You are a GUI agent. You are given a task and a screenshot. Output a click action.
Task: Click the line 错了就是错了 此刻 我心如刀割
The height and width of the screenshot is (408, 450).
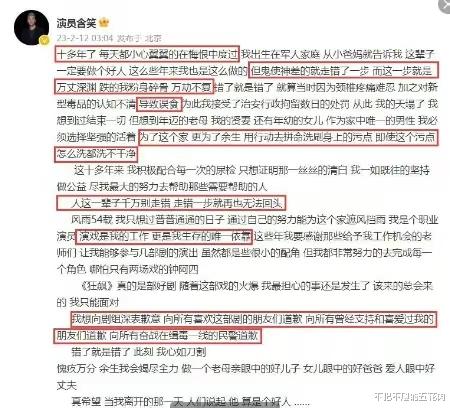(x=139, y=352)
